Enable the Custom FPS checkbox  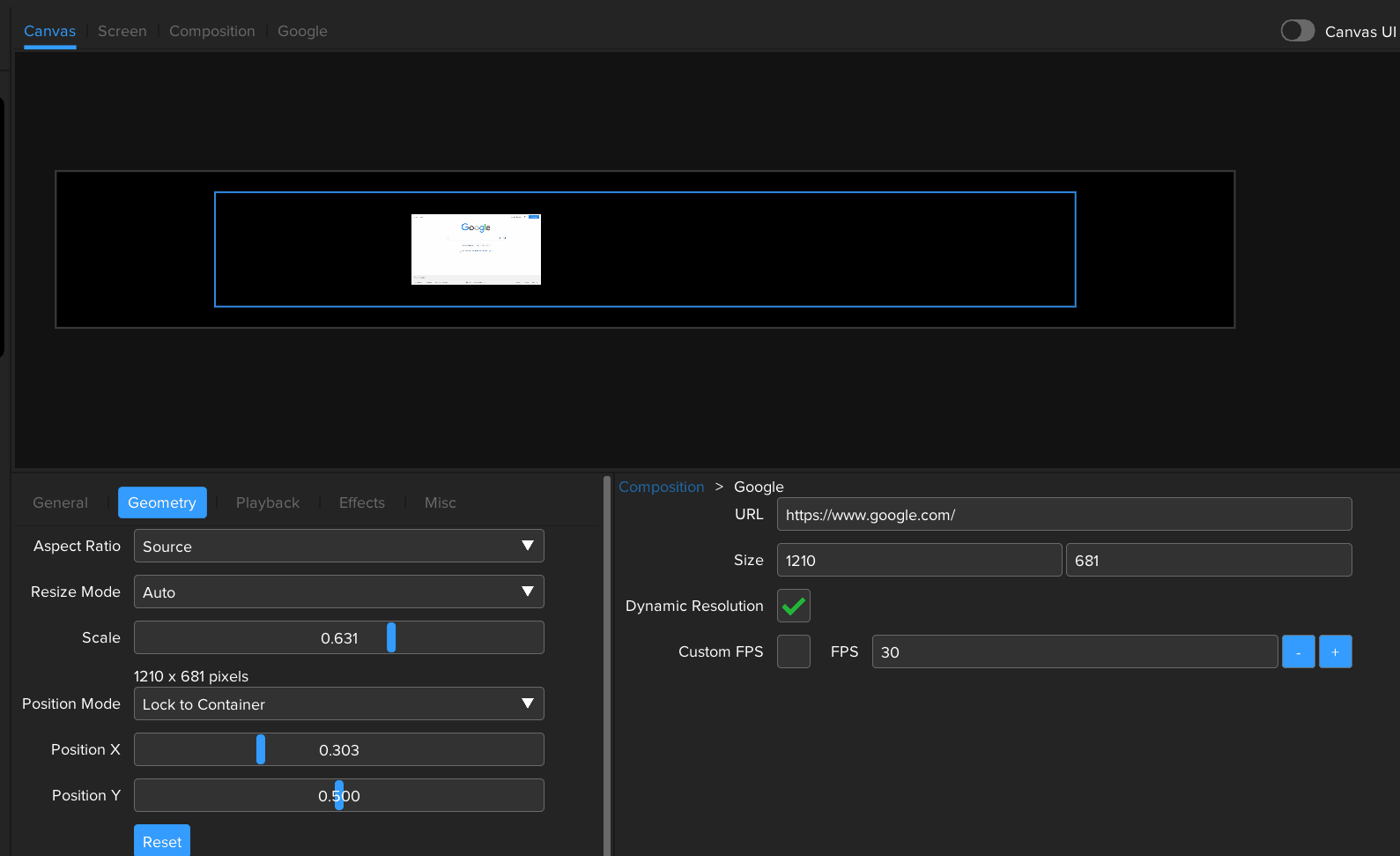click(x=793, y=651)
